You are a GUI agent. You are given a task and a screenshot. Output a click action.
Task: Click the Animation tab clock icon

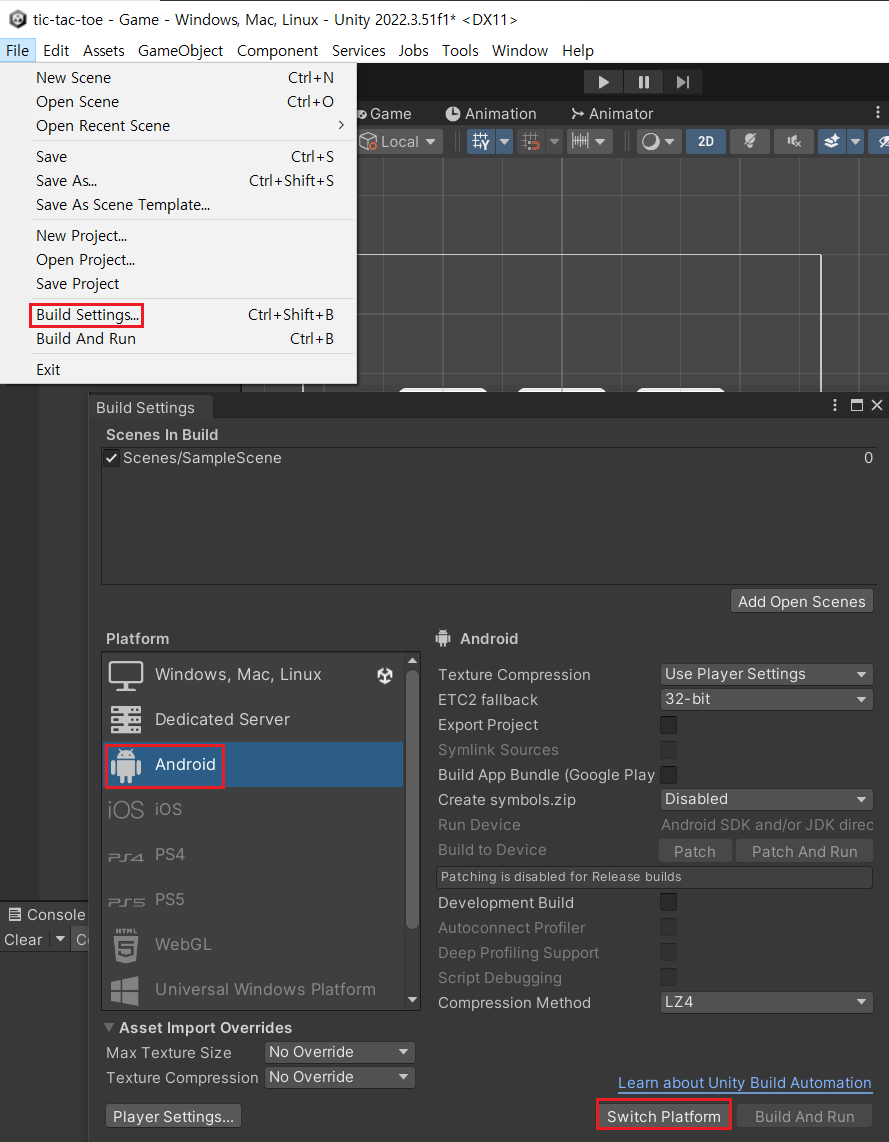click(453, 114)
